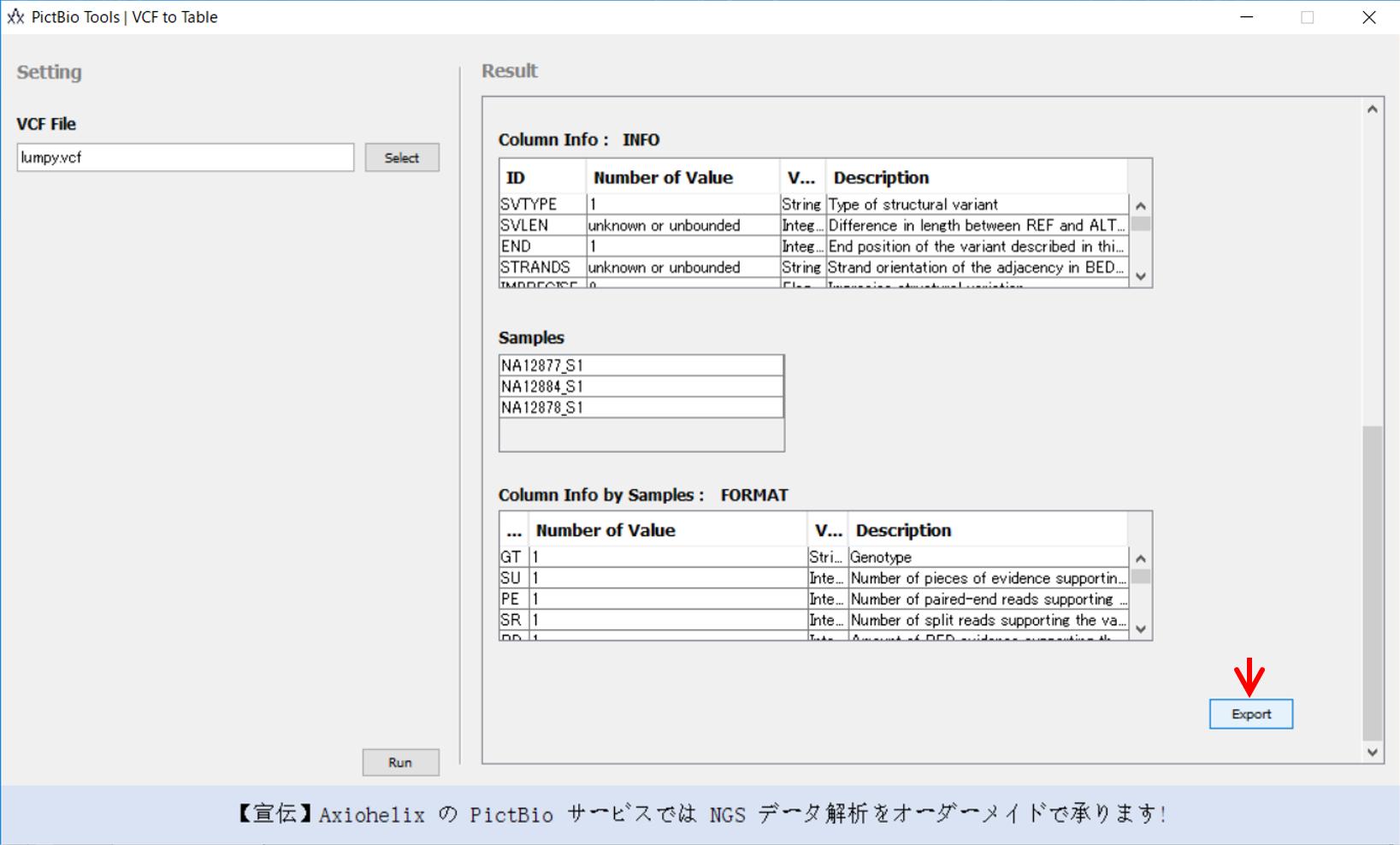Close the VCF to Table window

click(1368, 17)
